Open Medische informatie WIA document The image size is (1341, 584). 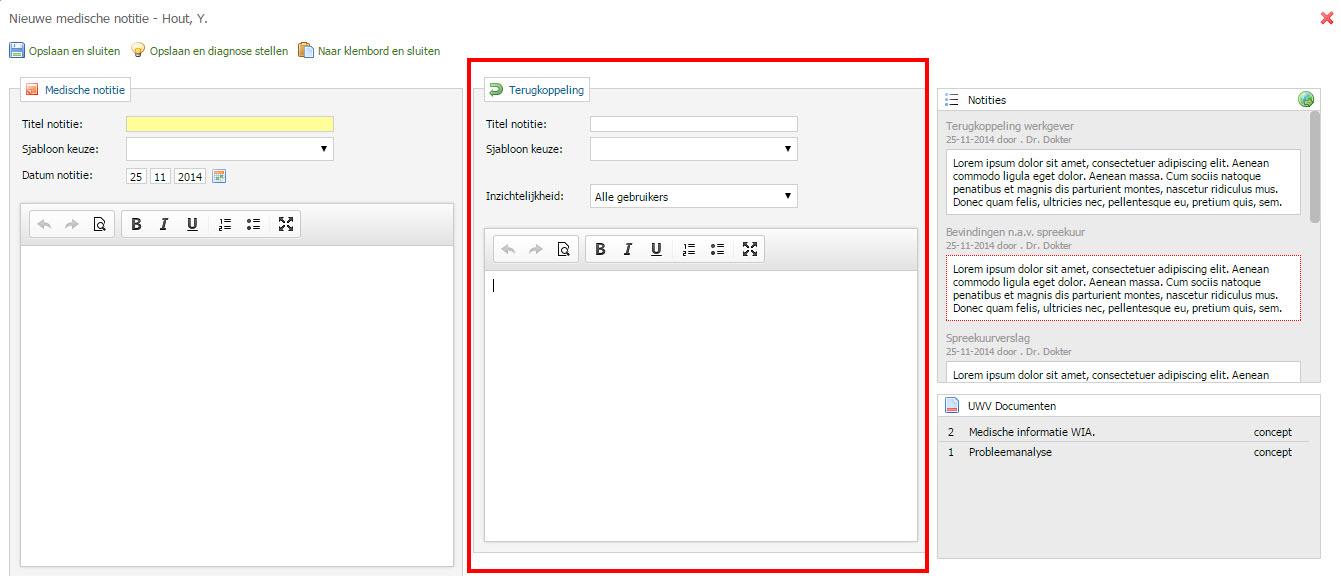[1031, 432]
